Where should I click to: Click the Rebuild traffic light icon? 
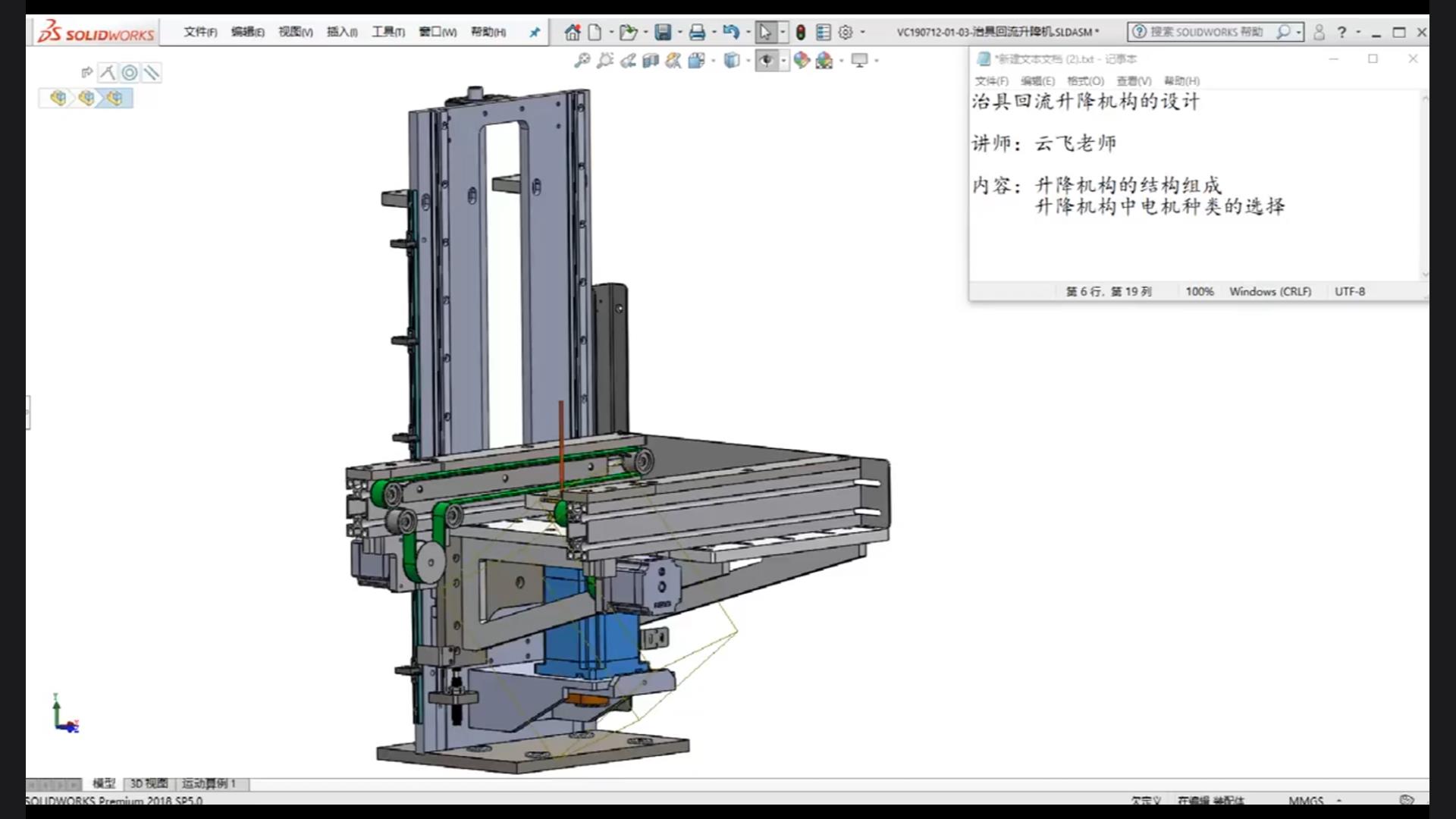(800, 32)
